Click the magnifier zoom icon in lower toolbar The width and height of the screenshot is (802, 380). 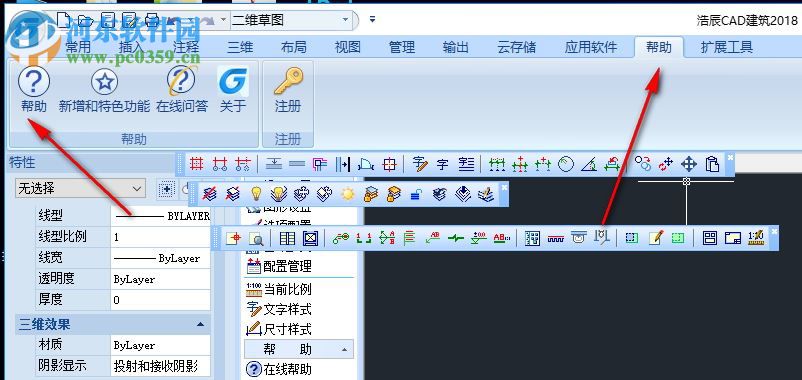click(256, 238)
